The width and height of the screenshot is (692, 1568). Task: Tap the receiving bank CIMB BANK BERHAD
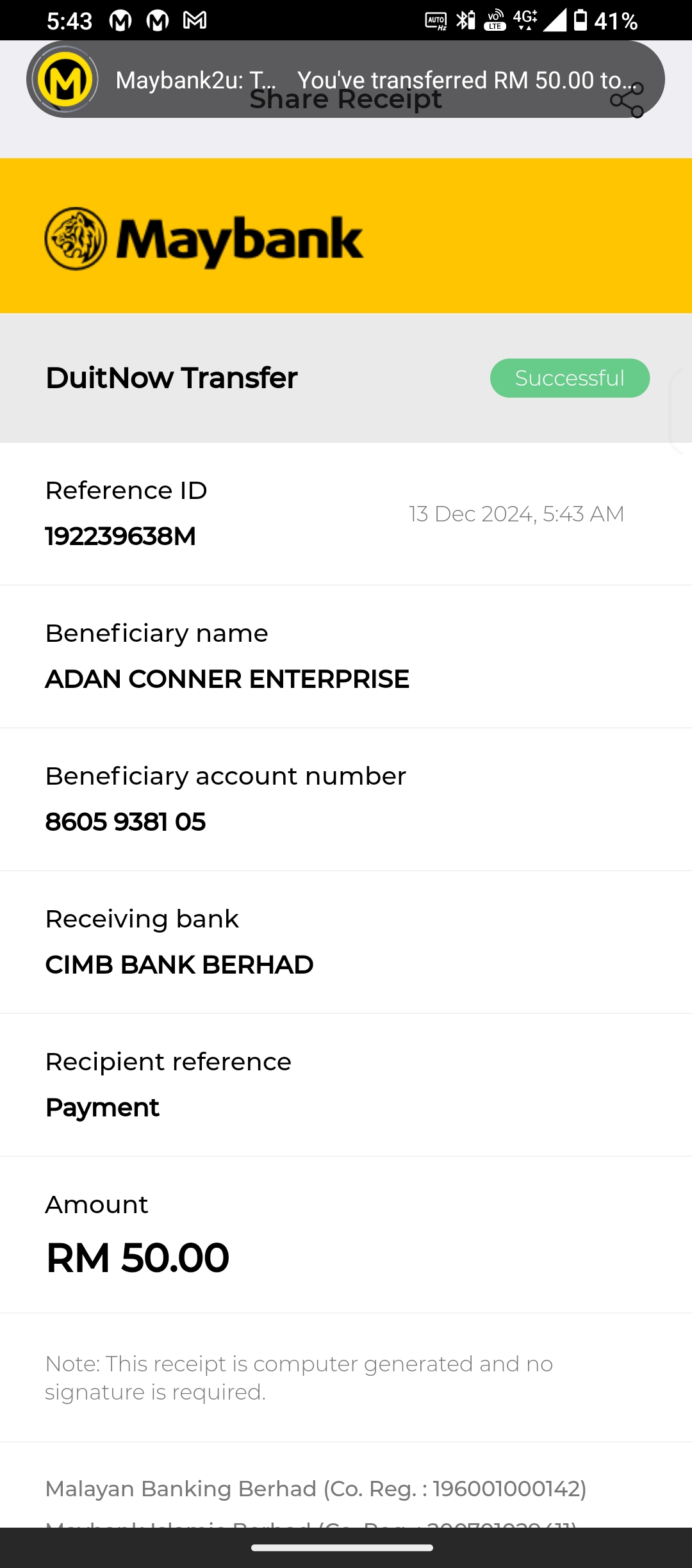click(179, 965)
